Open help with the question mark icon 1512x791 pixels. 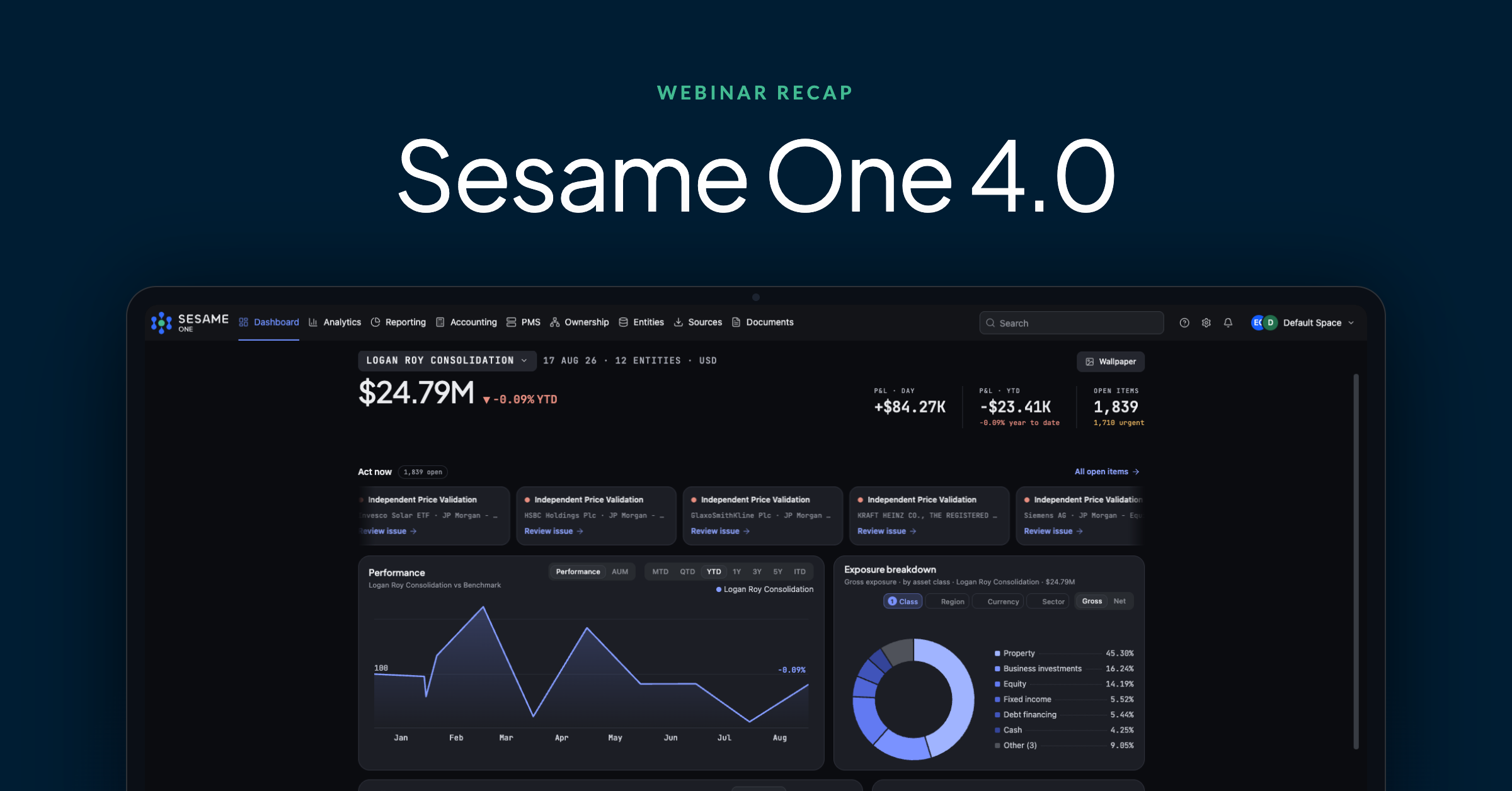(x=1184, y=322)
